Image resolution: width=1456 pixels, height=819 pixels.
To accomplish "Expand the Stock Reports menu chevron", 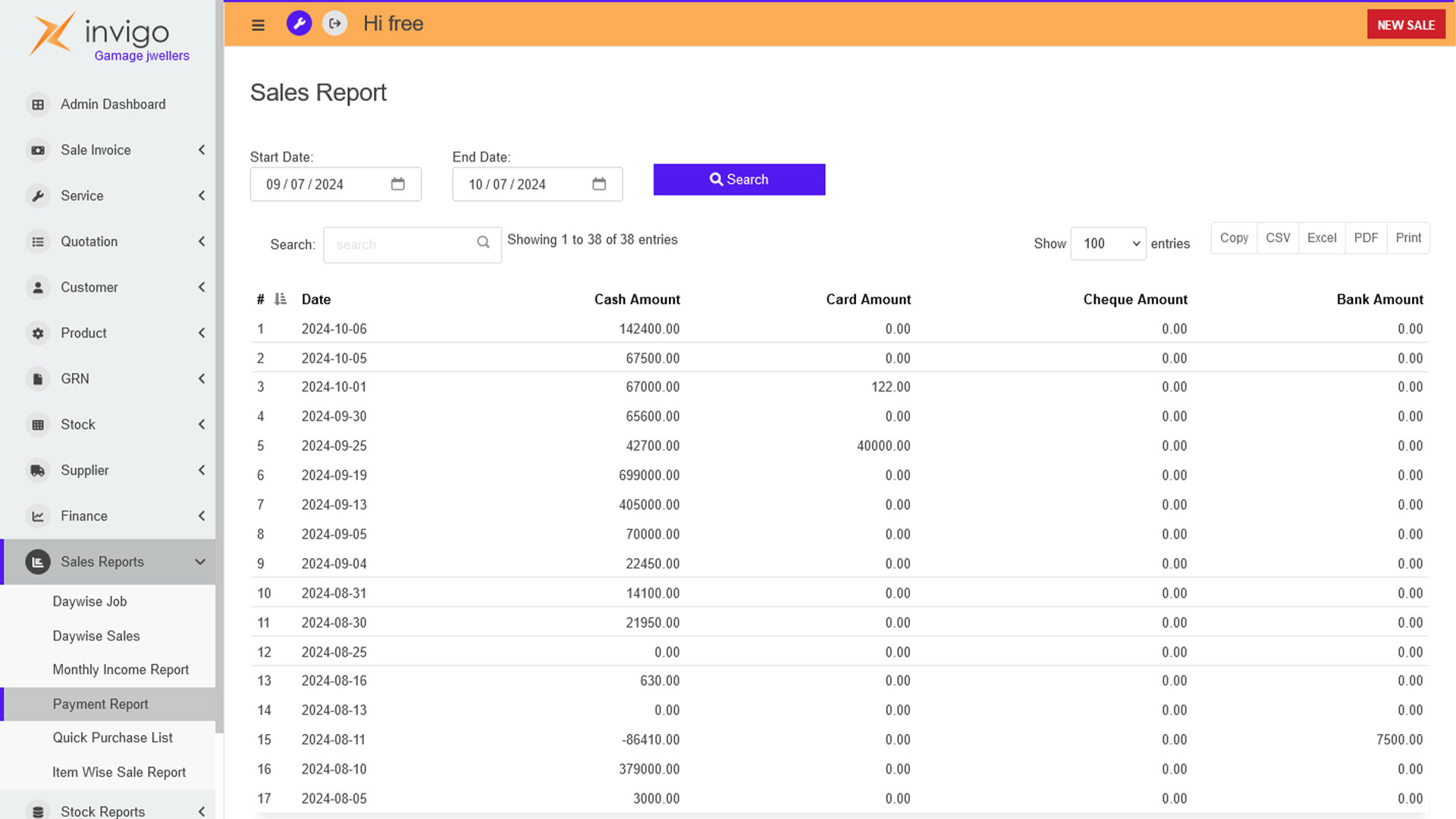I will pyautogui.click(x=202, y=811).
